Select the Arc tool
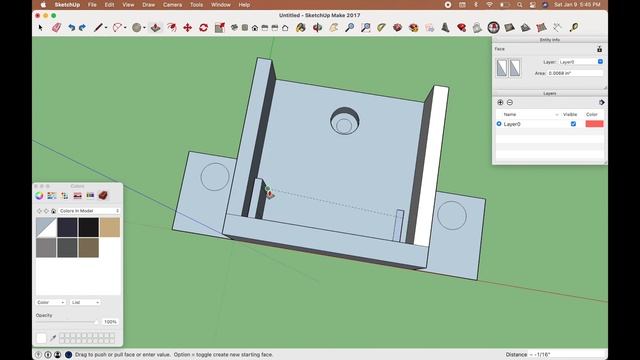 tap(117, 27)
